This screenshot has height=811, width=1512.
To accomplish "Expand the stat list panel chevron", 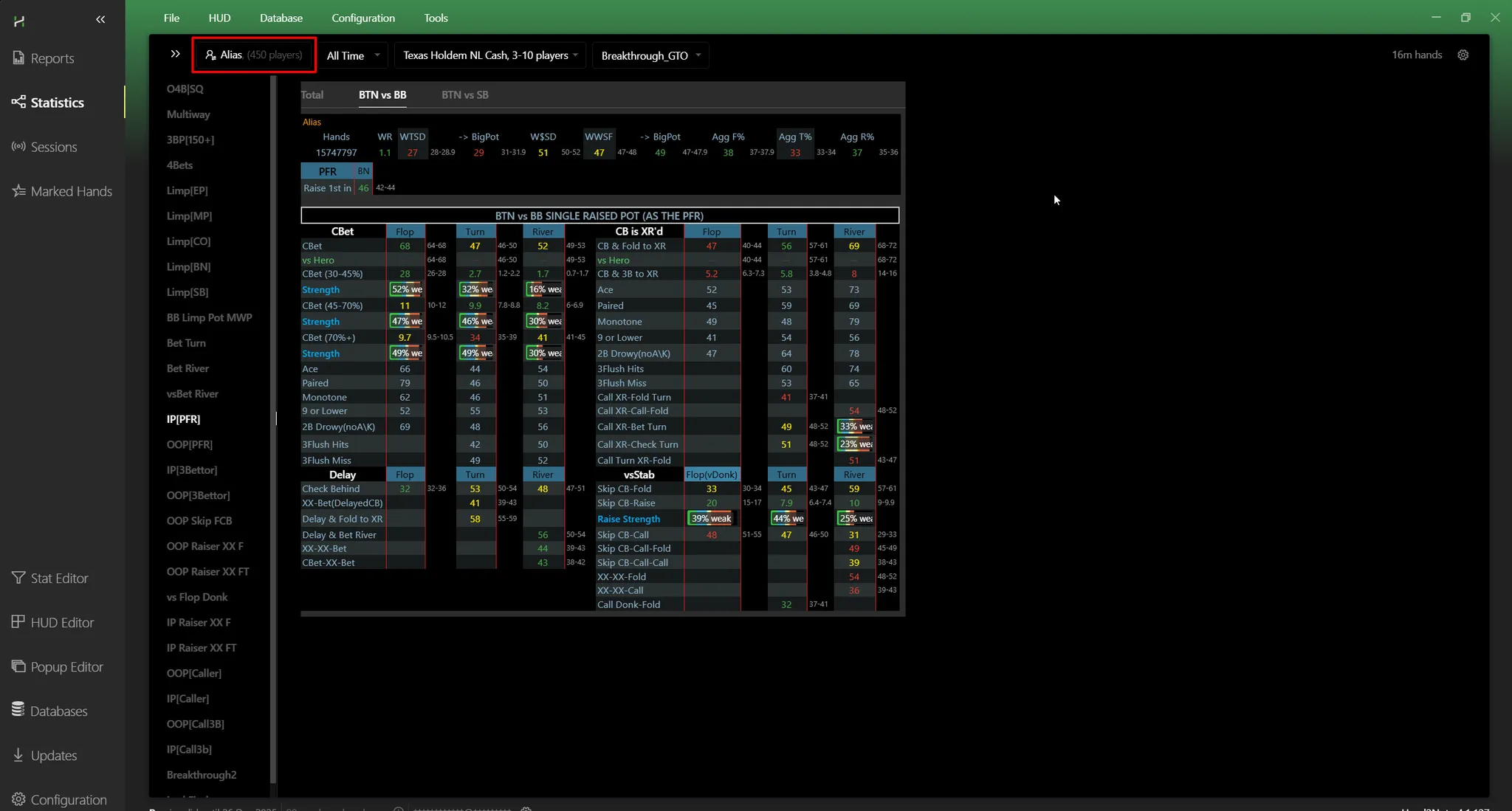I will tap(175, 54).
